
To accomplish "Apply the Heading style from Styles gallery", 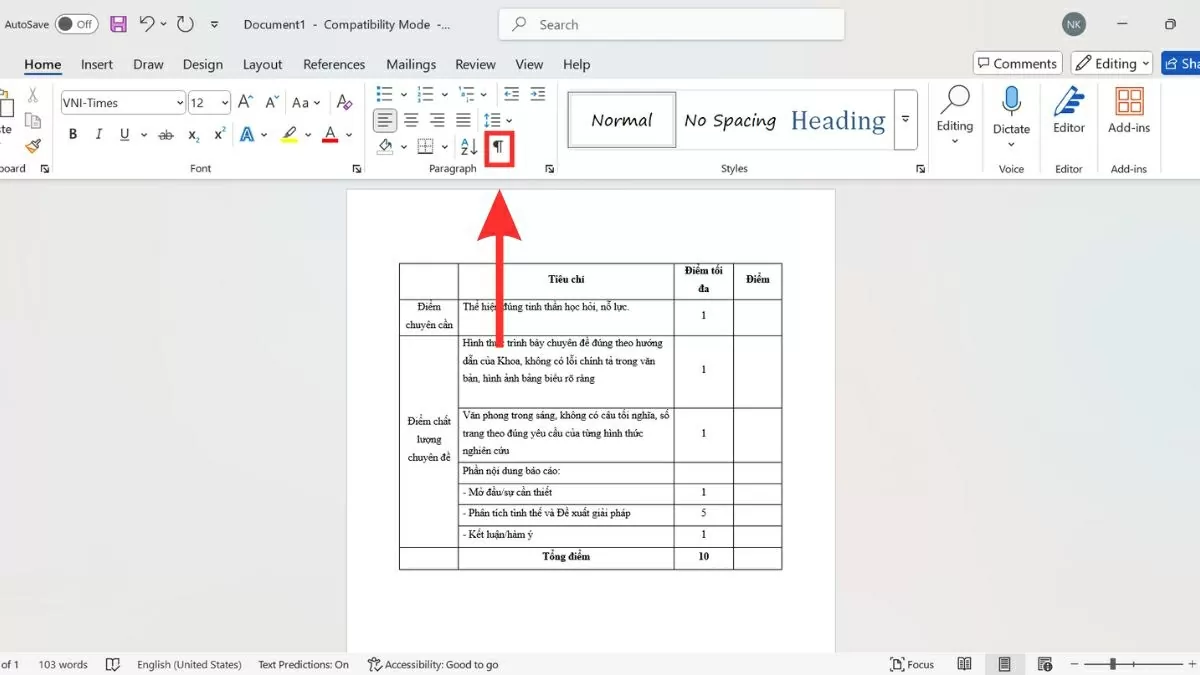I will point(838,120).
